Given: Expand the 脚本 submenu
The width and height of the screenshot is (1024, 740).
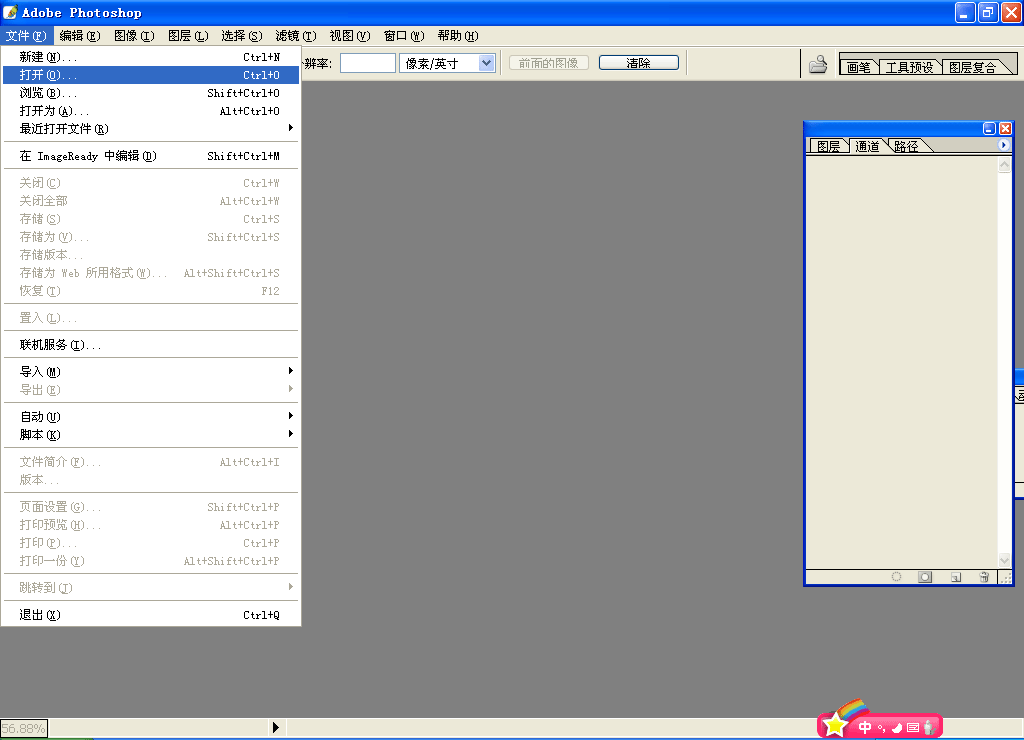Looking at the screenshot, I should coord(151,435).
